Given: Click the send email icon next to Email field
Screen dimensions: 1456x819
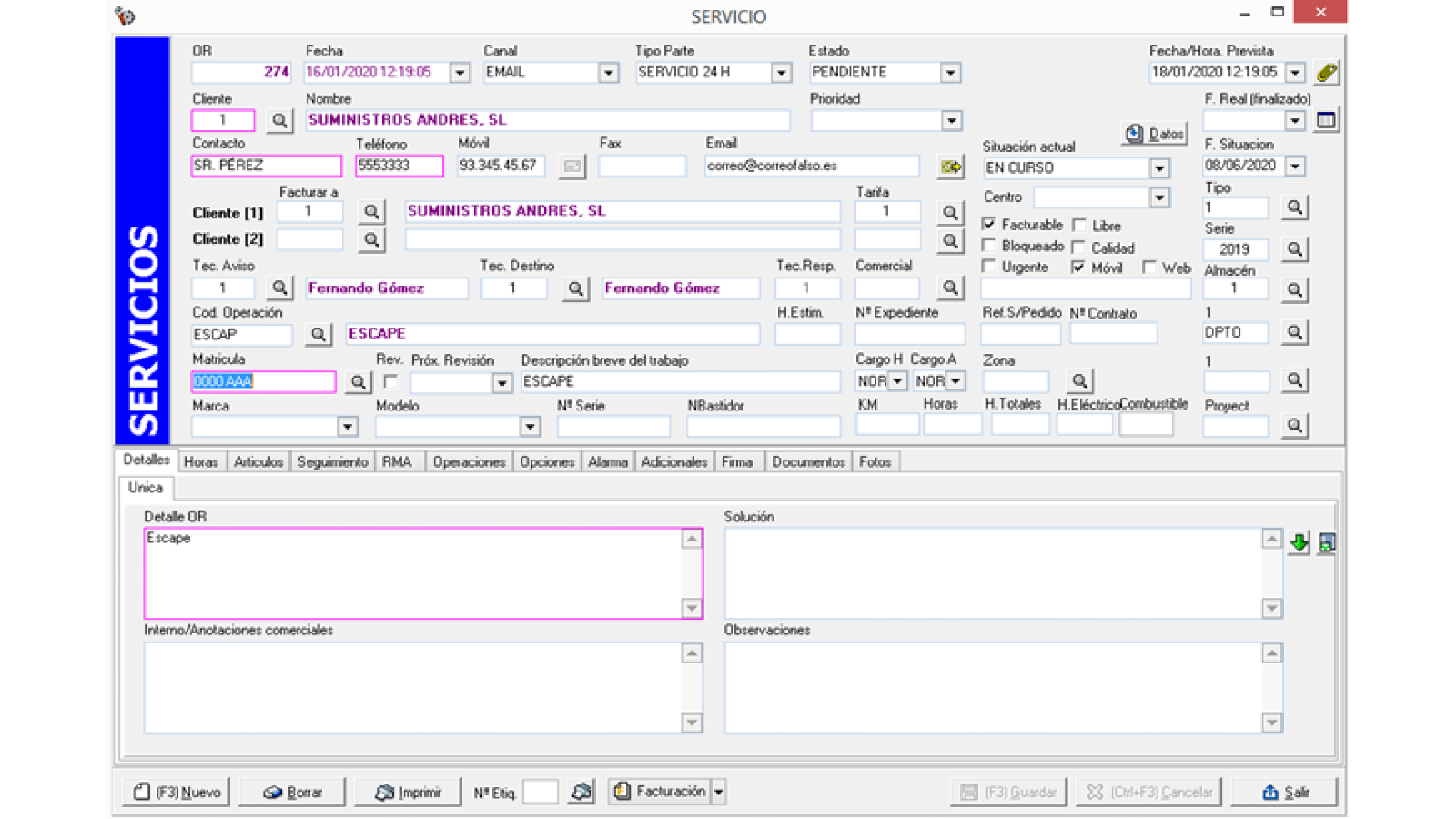Looking at the screenshot, I should (951, 167).
